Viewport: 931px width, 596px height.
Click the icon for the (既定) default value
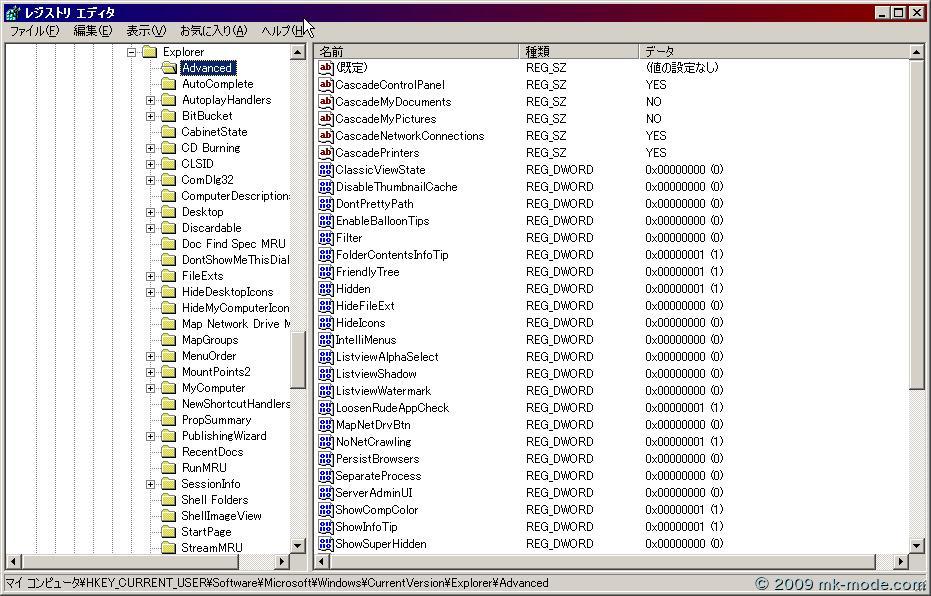coord(326,68)
